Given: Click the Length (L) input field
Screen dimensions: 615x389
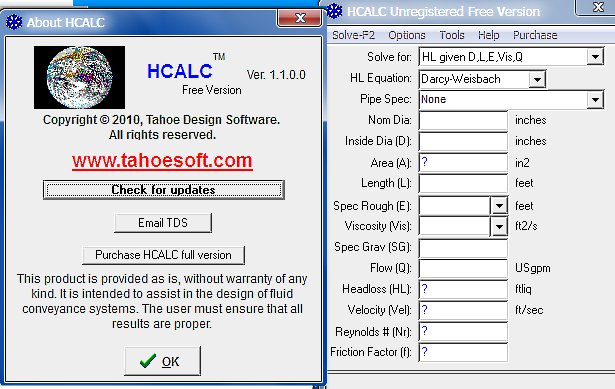Looking at the screenshot, I should tap(463, 184).
